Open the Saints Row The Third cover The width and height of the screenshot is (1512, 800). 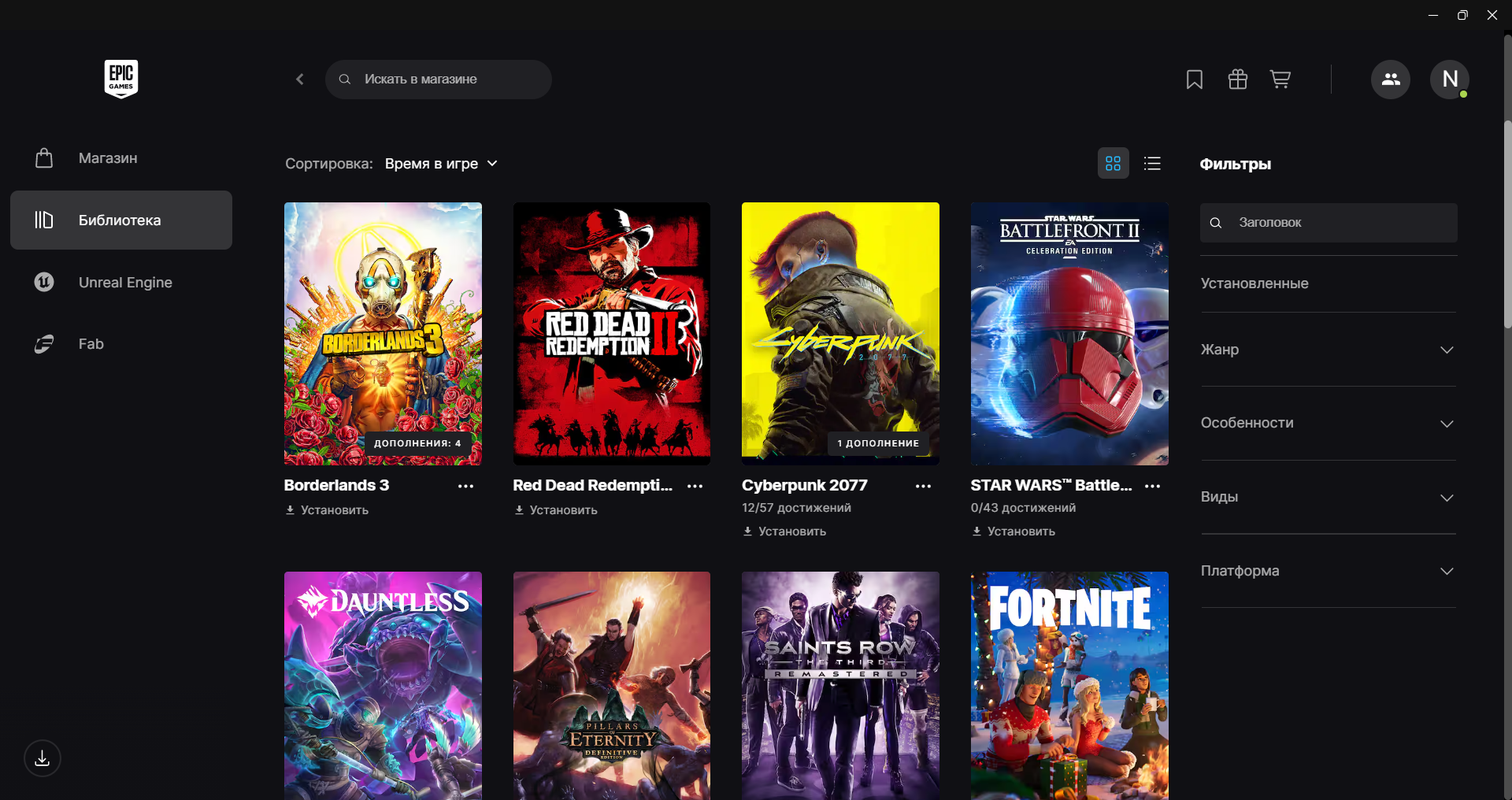840,686
